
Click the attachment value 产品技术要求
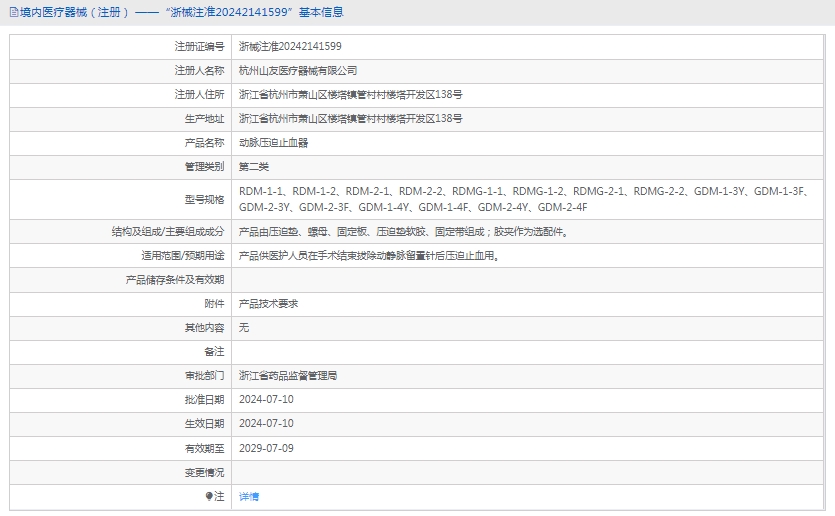pos(268,303)
